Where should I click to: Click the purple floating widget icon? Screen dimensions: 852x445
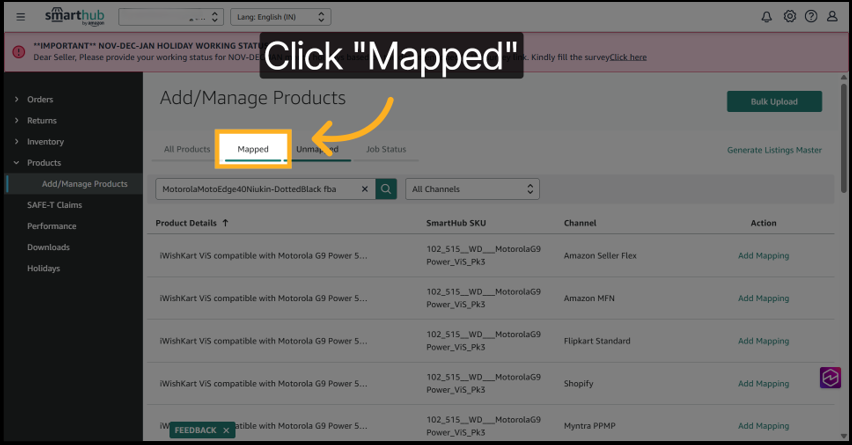click(x=830, y=377)
